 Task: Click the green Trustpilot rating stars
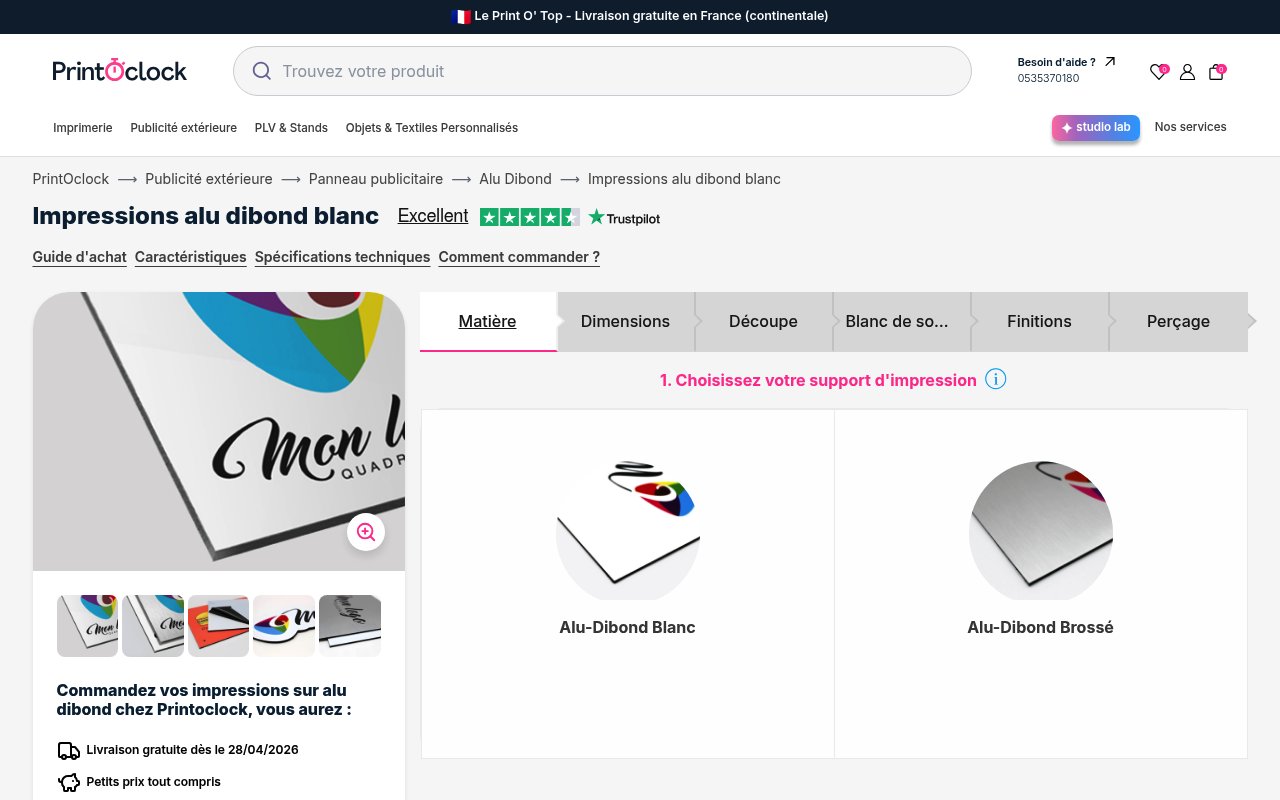point(530,216)
